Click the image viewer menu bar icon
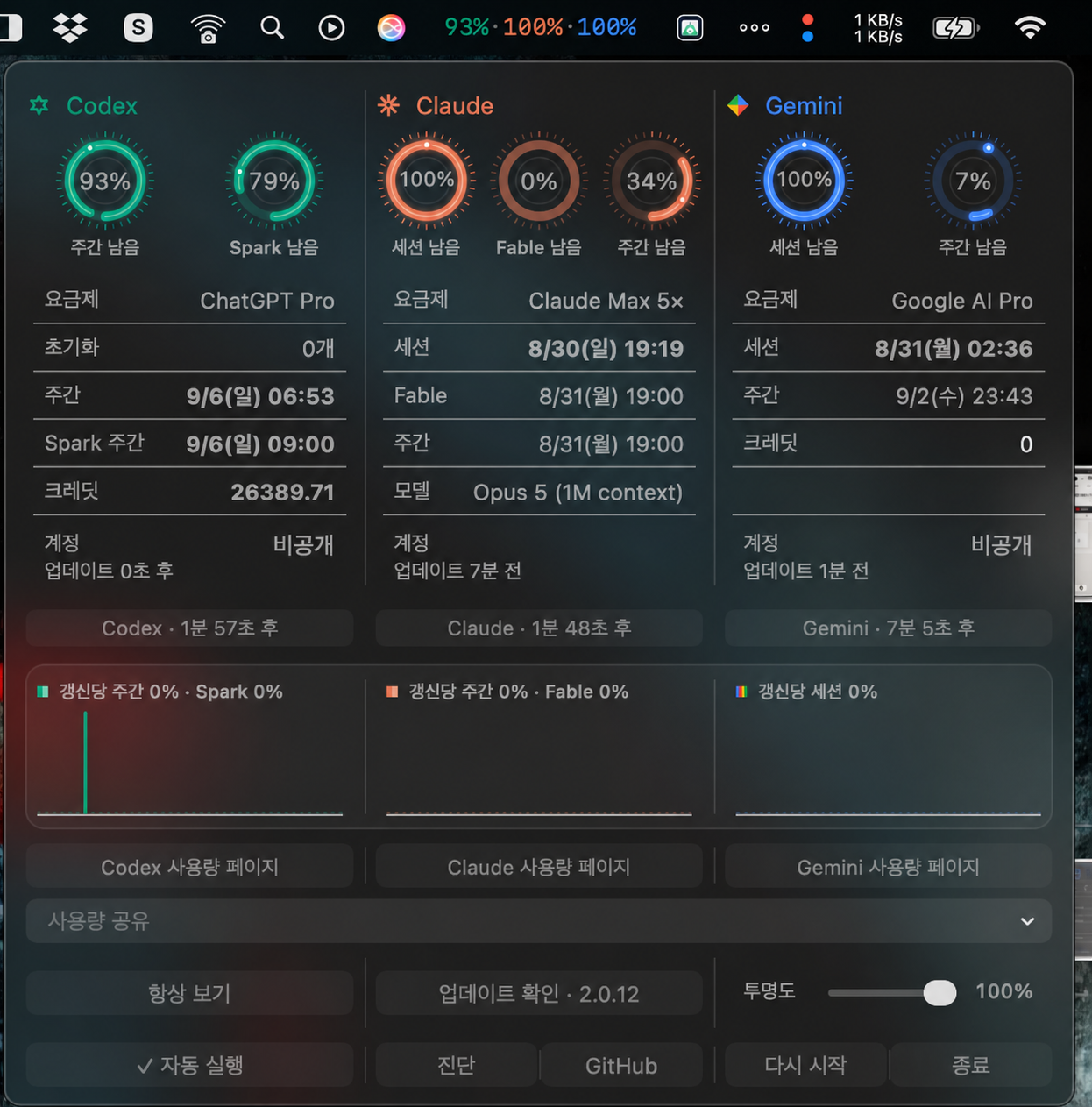Image resolution: width=1092 pixels, height=1107 pixels. pyautogui.click(x=690, y=28)
